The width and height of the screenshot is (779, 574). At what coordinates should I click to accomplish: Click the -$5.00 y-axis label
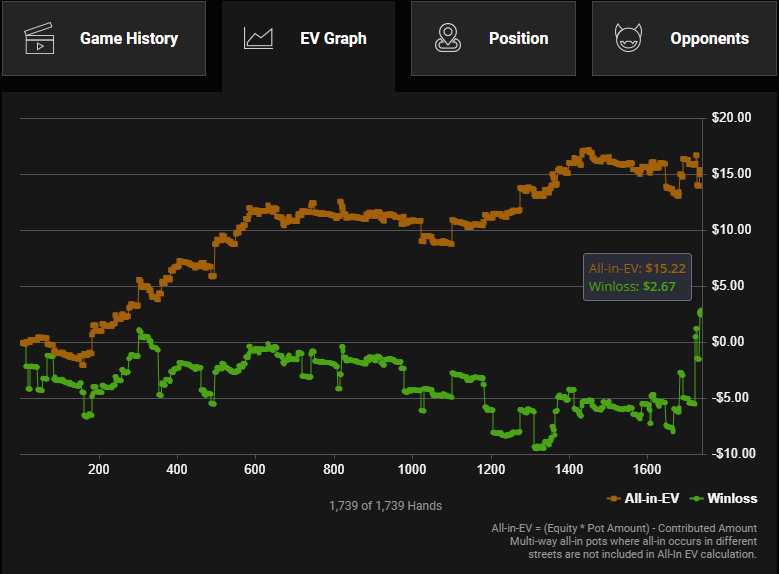coord(730,398)
